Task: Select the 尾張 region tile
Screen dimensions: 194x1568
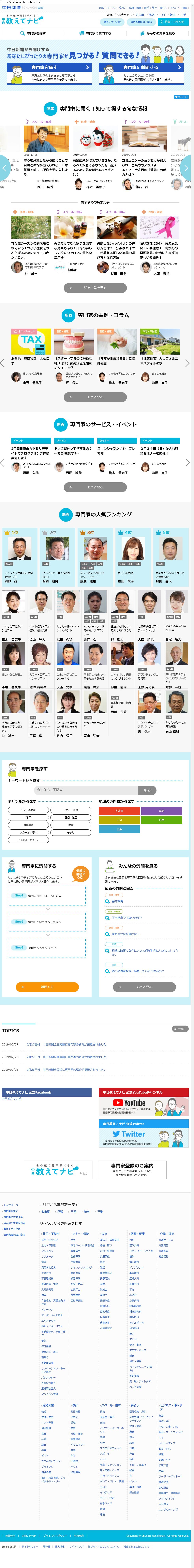Action: [162, 811]
